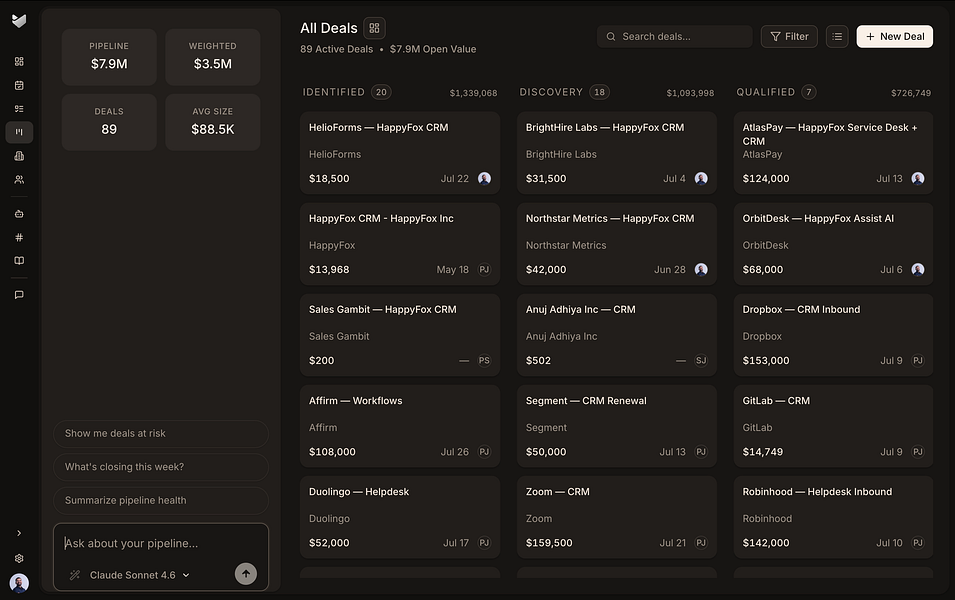The width and height of the screenshot is (955, 600).
Task: Click SJ owner badge on Anuj Adhiya card
Action: [x=701, y=361]
